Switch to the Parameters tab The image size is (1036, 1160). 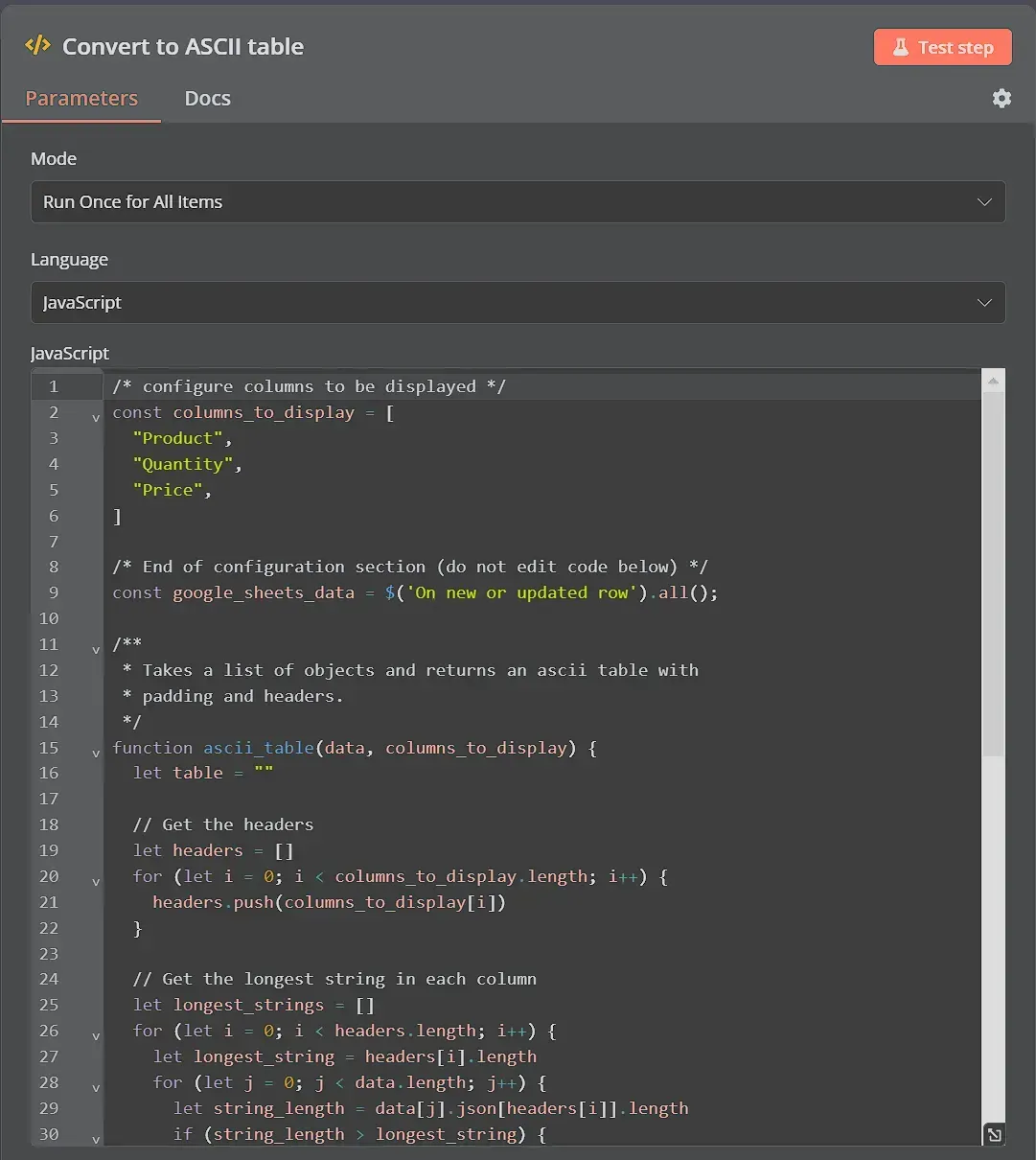pos(81,98)
